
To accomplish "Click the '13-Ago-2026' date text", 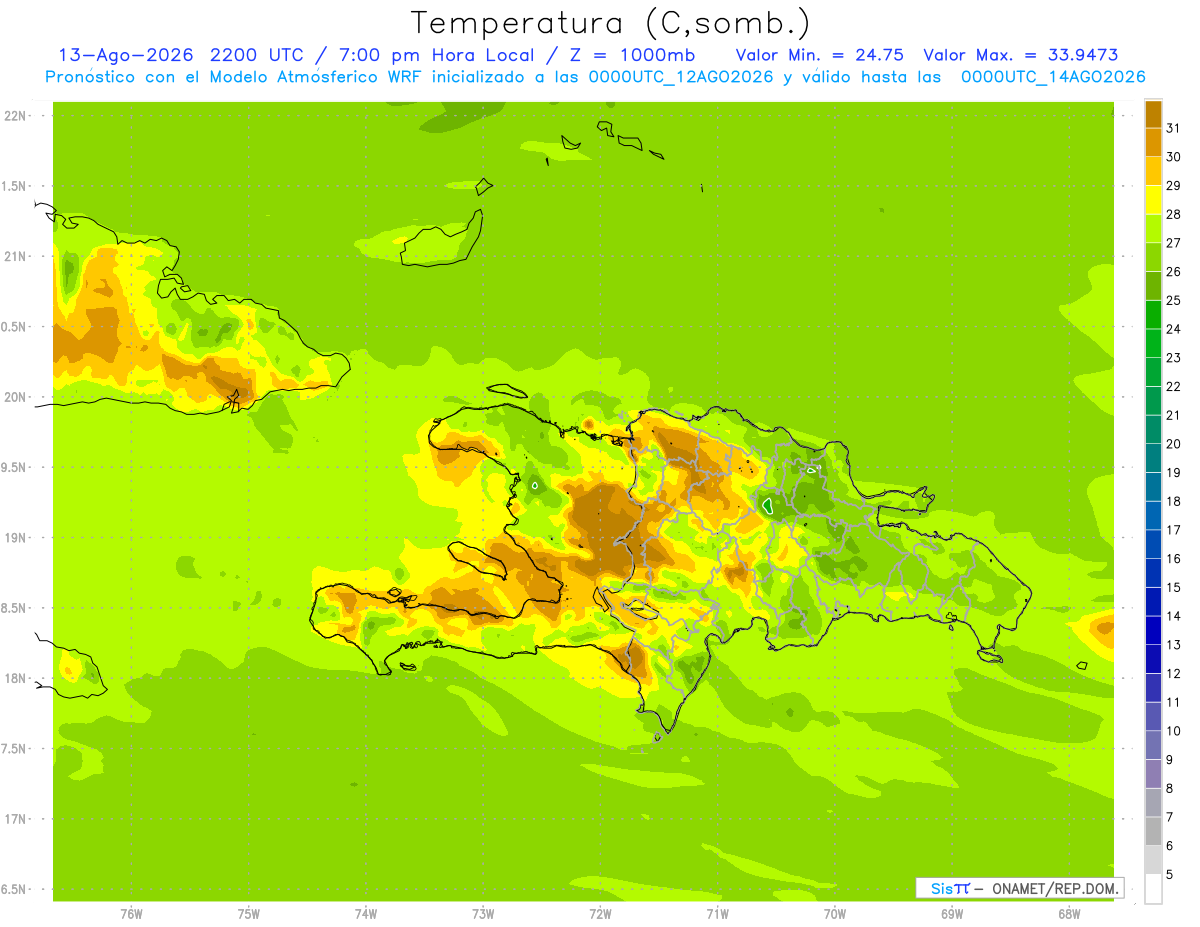I will click(126, 55).
